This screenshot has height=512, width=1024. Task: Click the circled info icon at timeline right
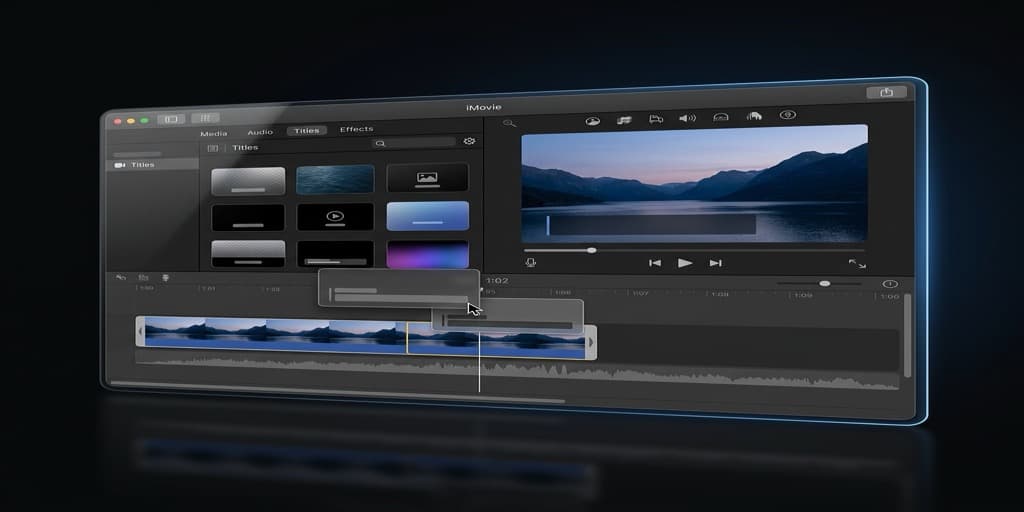889,284
